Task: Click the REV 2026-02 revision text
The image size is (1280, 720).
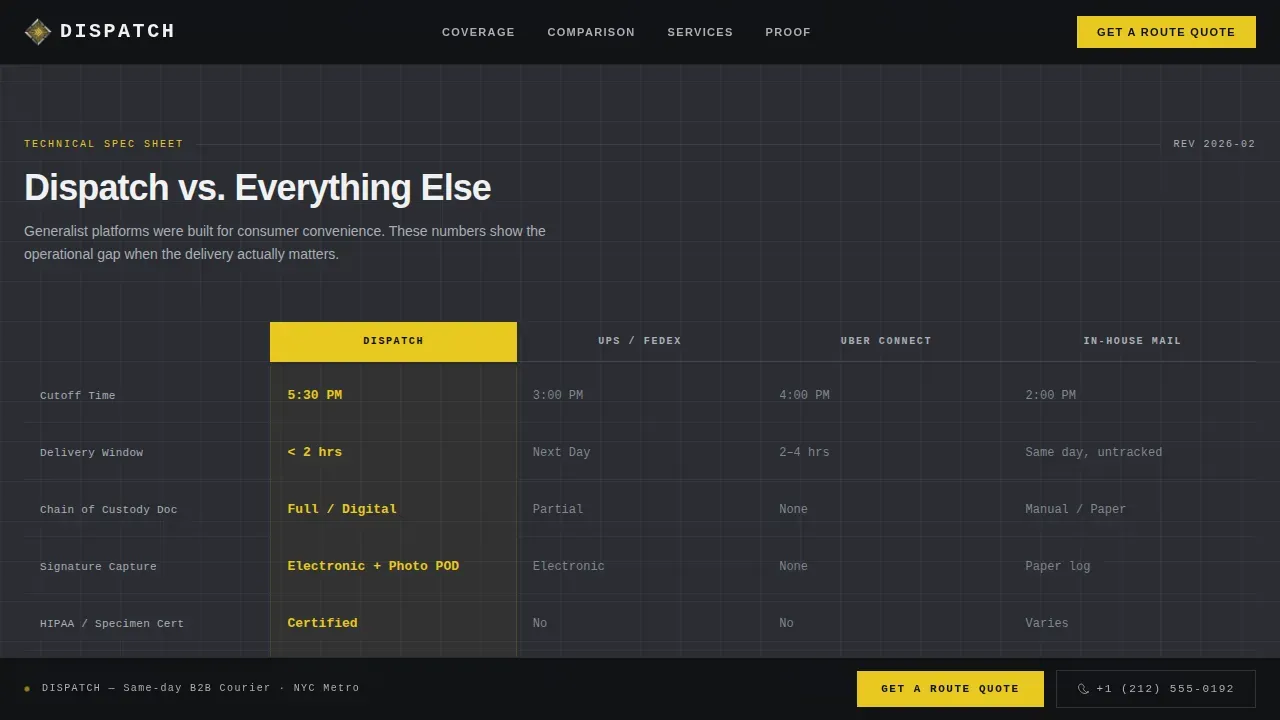Action: 1214,144
